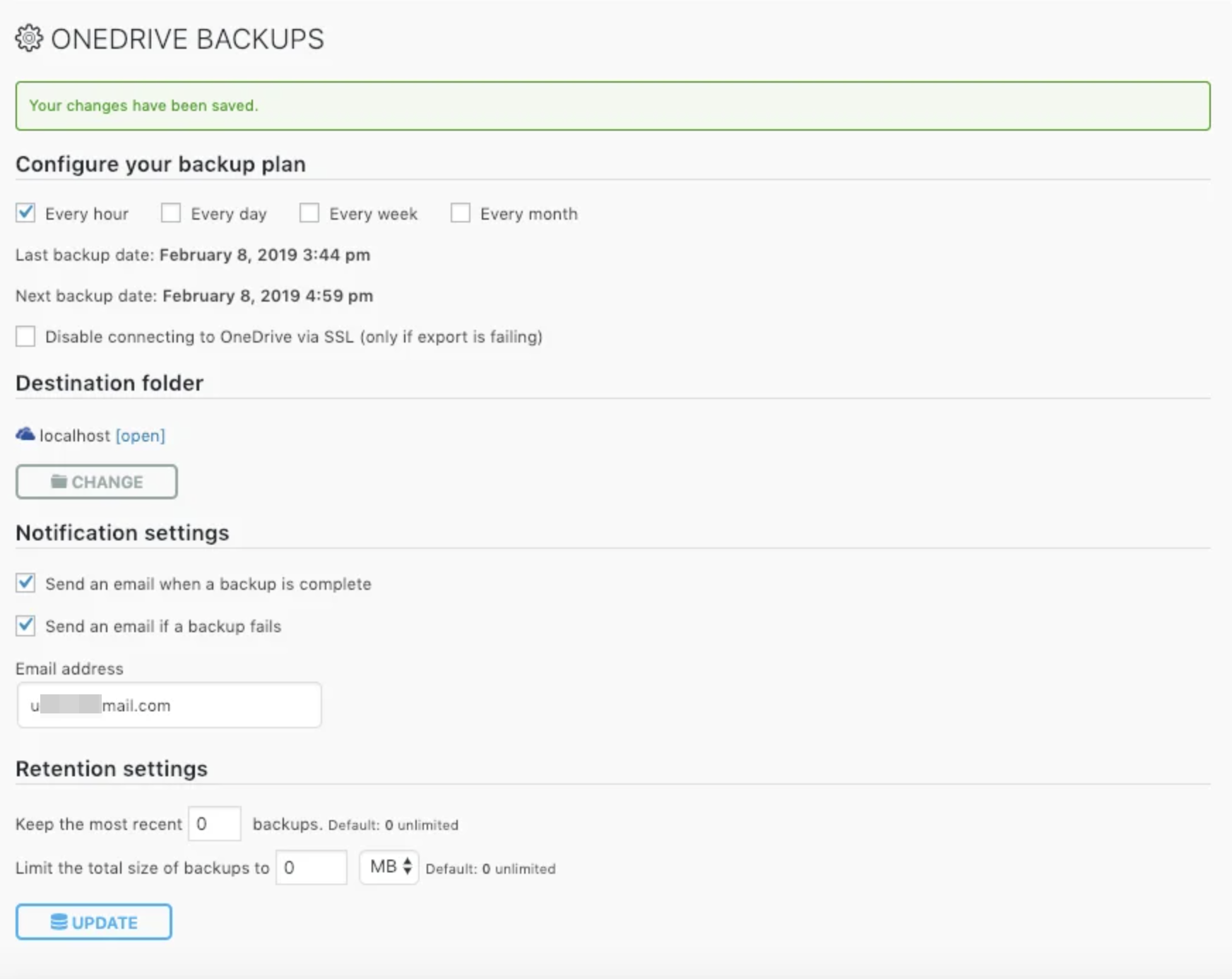Click the gear icon beside OneDrive Backups
Viewport: 1232px width, 979px height.
pos(29,38)
